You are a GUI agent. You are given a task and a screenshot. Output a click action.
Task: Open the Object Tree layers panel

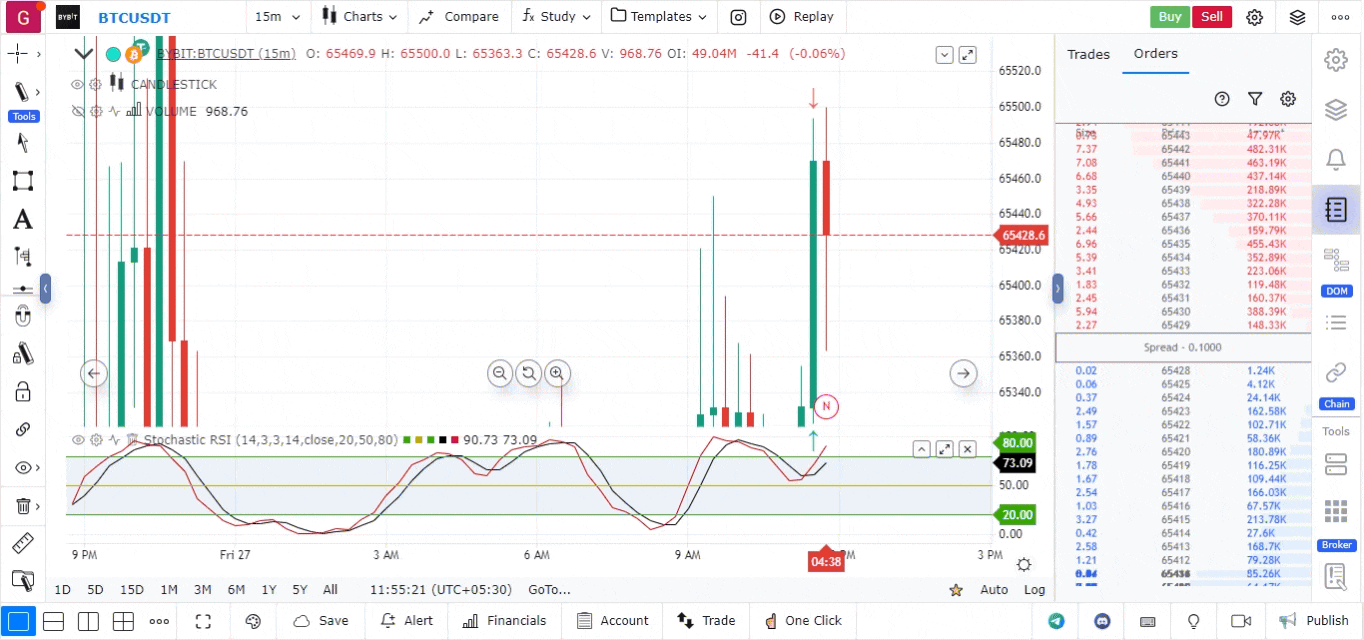1336,110
